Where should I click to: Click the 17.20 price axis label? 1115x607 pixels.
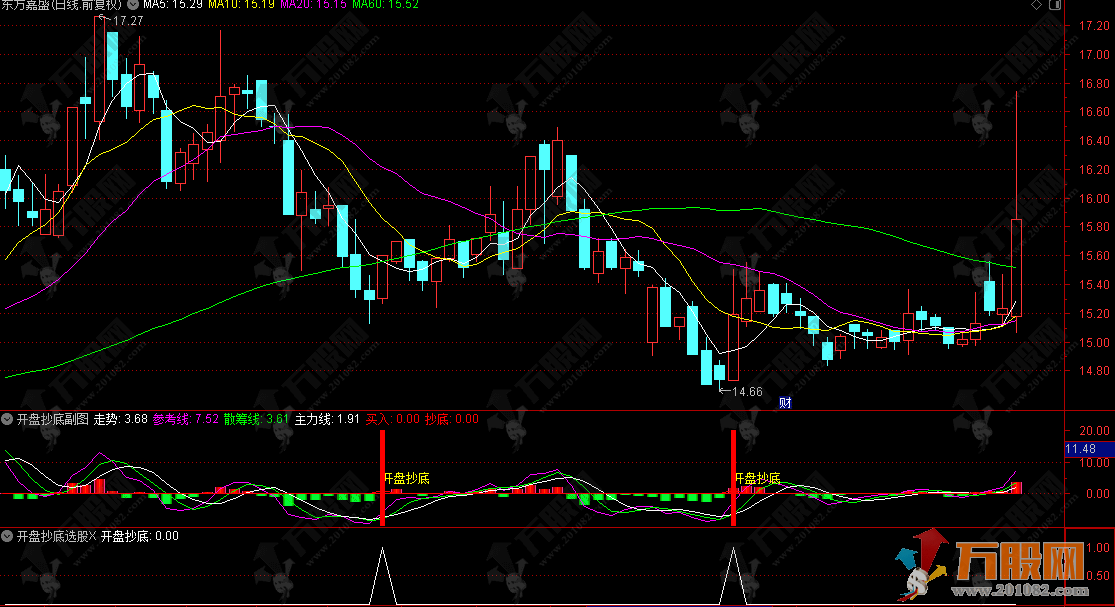1094,26
